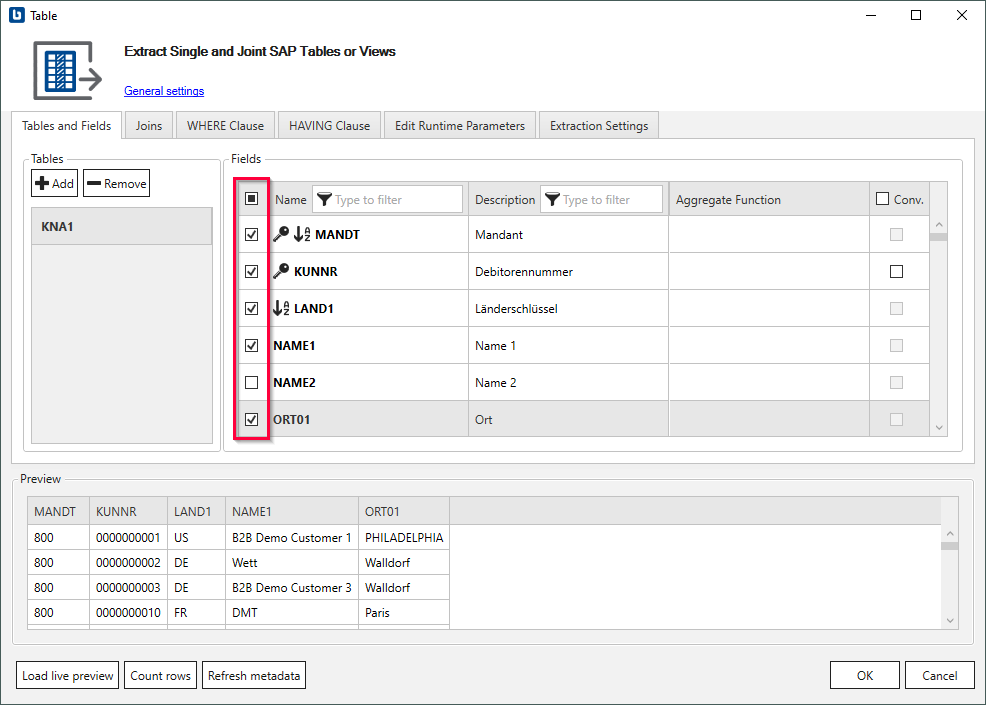Click the NAME1 preview column header
Viewport: 986px width, 705px height.
(292, 511)
